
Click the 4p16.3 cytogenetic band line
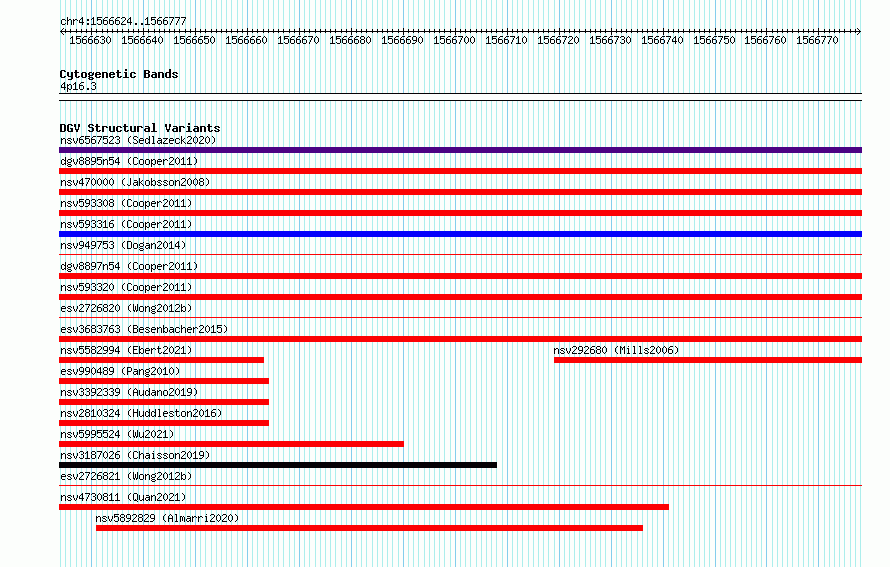click(460, 97)
